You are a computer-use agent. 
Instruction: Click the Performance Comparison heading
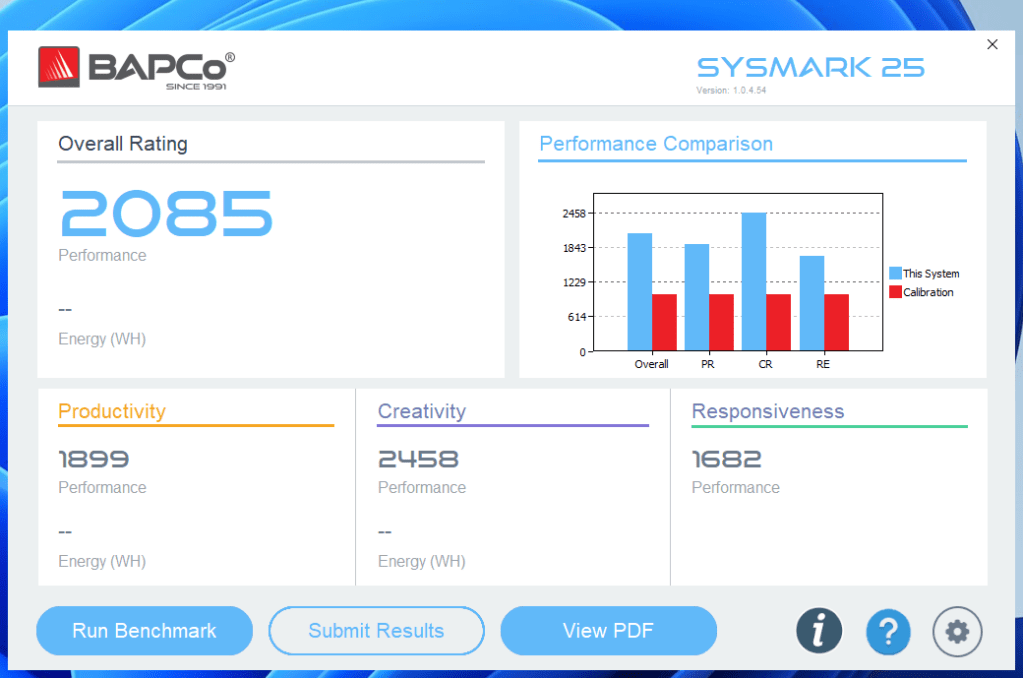656,144
